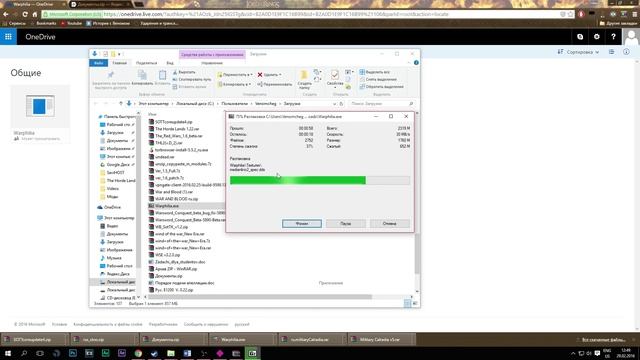Click the browser home icon
640x360 pixels.
pyautogui.click(x=35, y=14)
